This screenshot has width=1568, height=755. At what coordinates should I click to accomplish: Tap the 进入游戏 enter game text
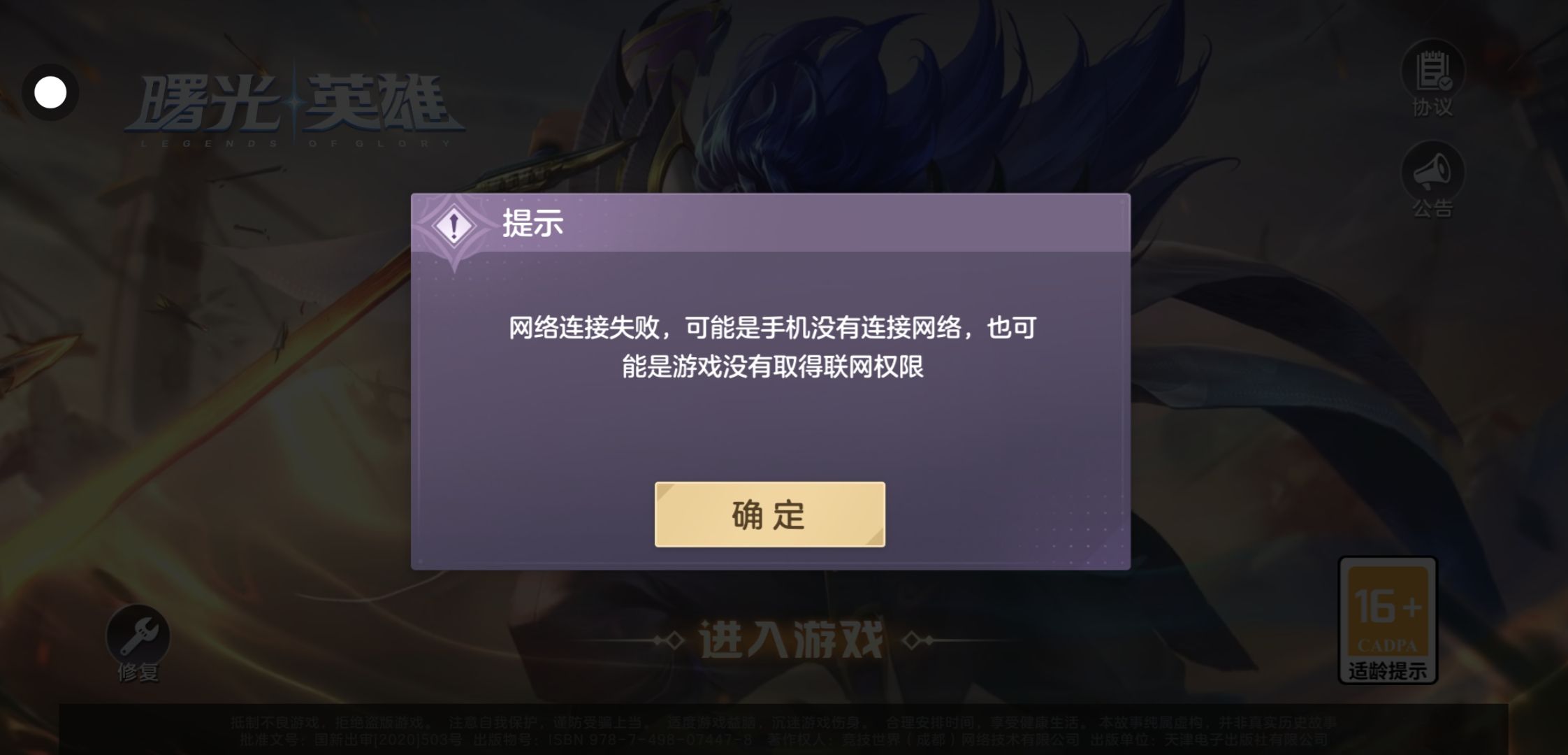(x=791, y=640)
